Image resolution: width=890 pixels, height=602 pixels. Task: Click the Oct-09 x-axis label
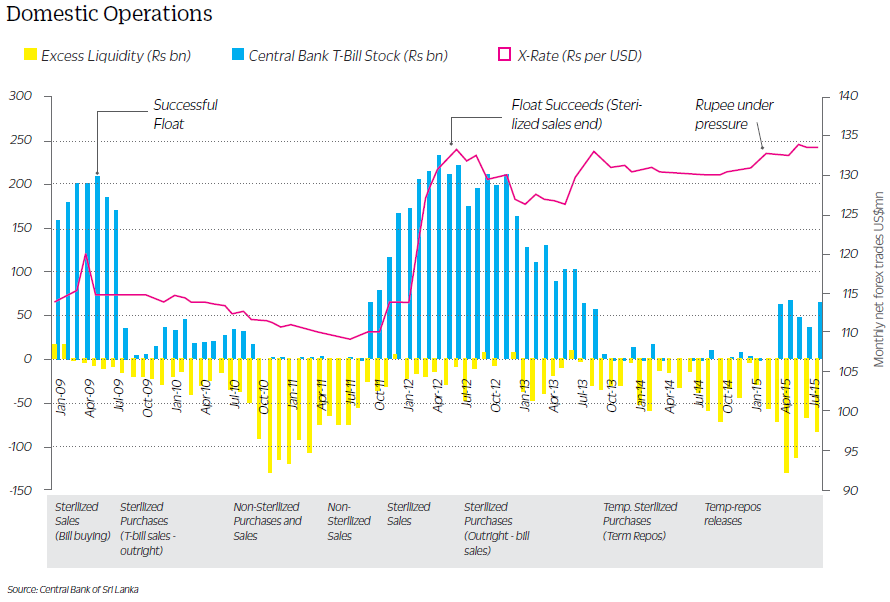(148, 398)
